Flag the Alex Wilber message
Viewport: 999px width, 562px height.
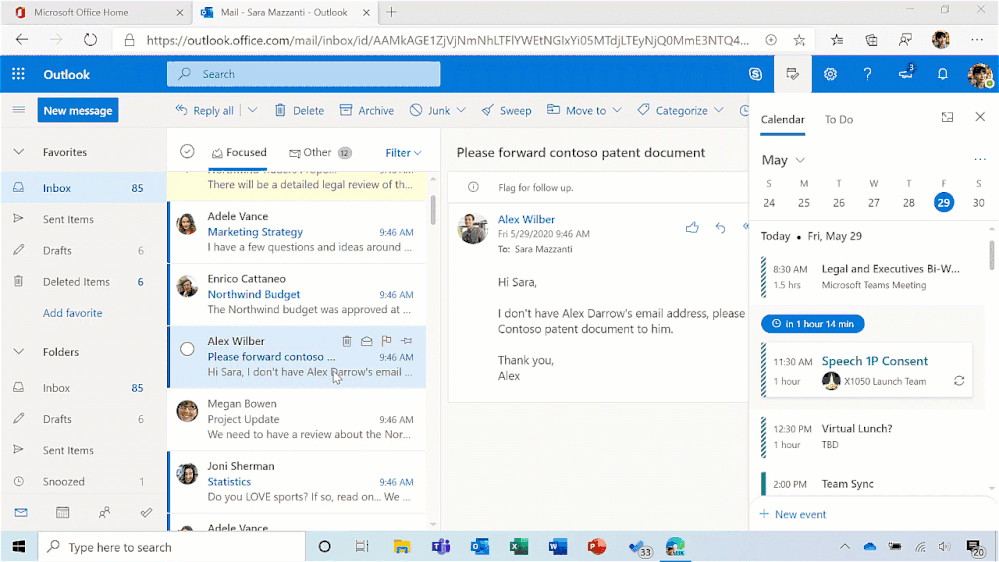386,341
